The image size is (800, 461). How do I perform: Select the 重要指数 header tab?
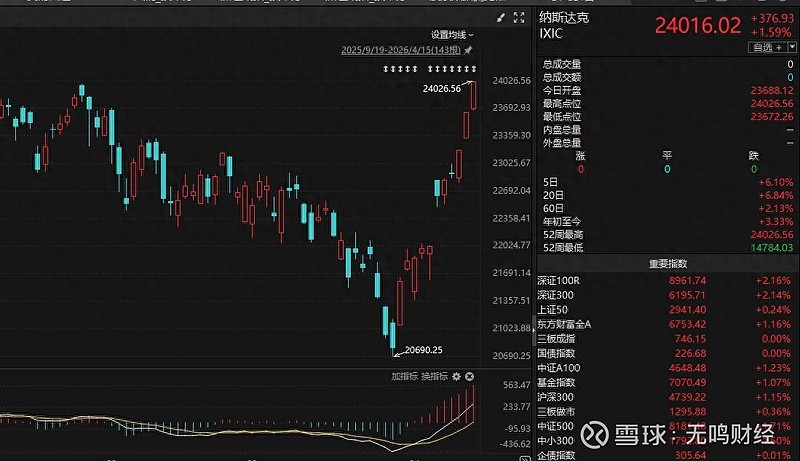pos(668,264)
